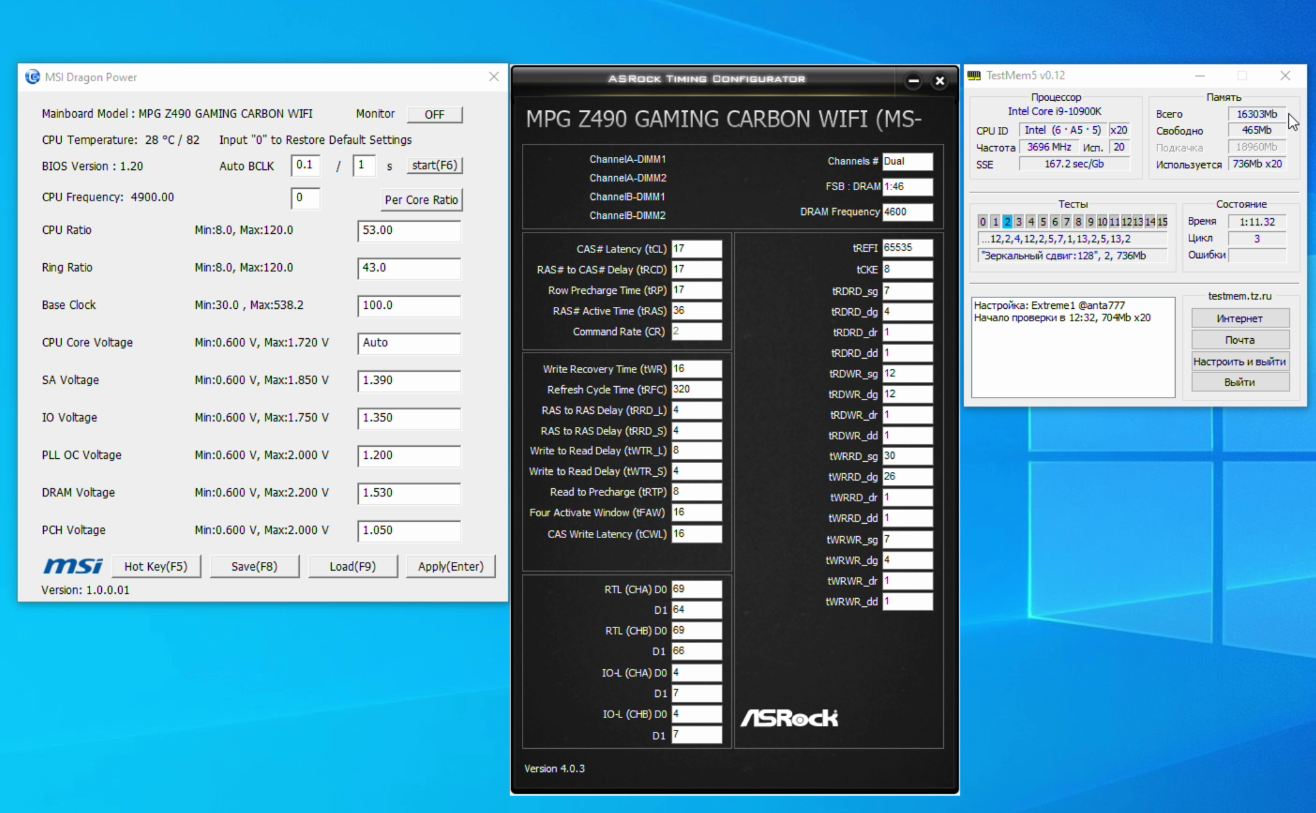Select the tWRRD_sg field showing 30
Image resolution: width=1316 pixels, height=813 pixels.
[x=907, y=456]
